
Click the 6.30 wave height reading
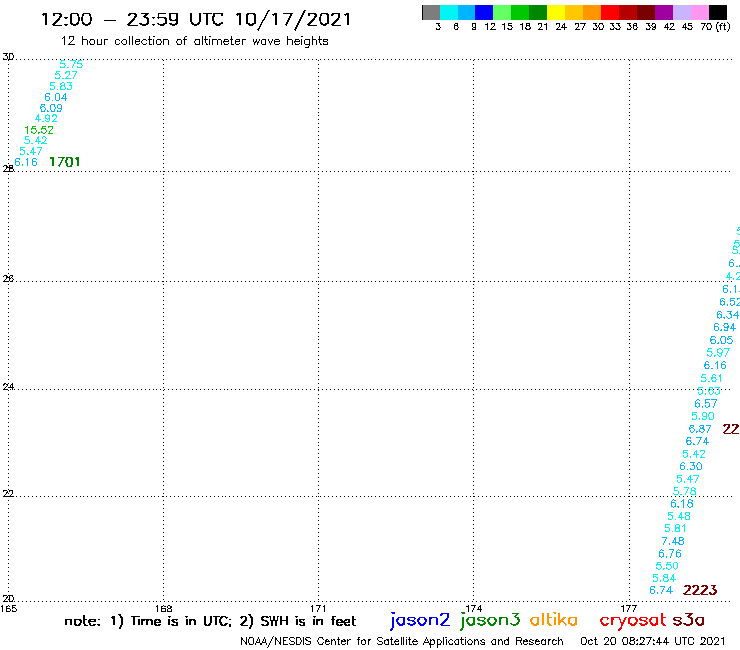coord(691,466)
